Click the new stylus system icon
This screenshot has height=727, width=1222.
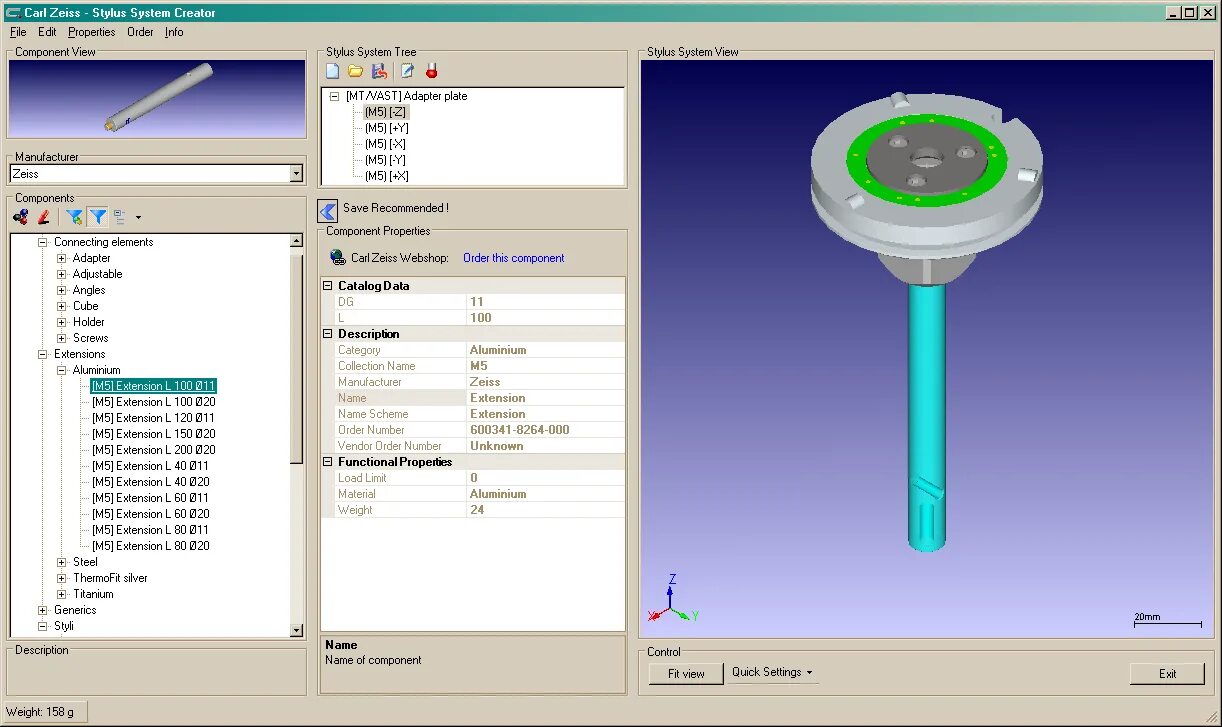click(333, 71)
